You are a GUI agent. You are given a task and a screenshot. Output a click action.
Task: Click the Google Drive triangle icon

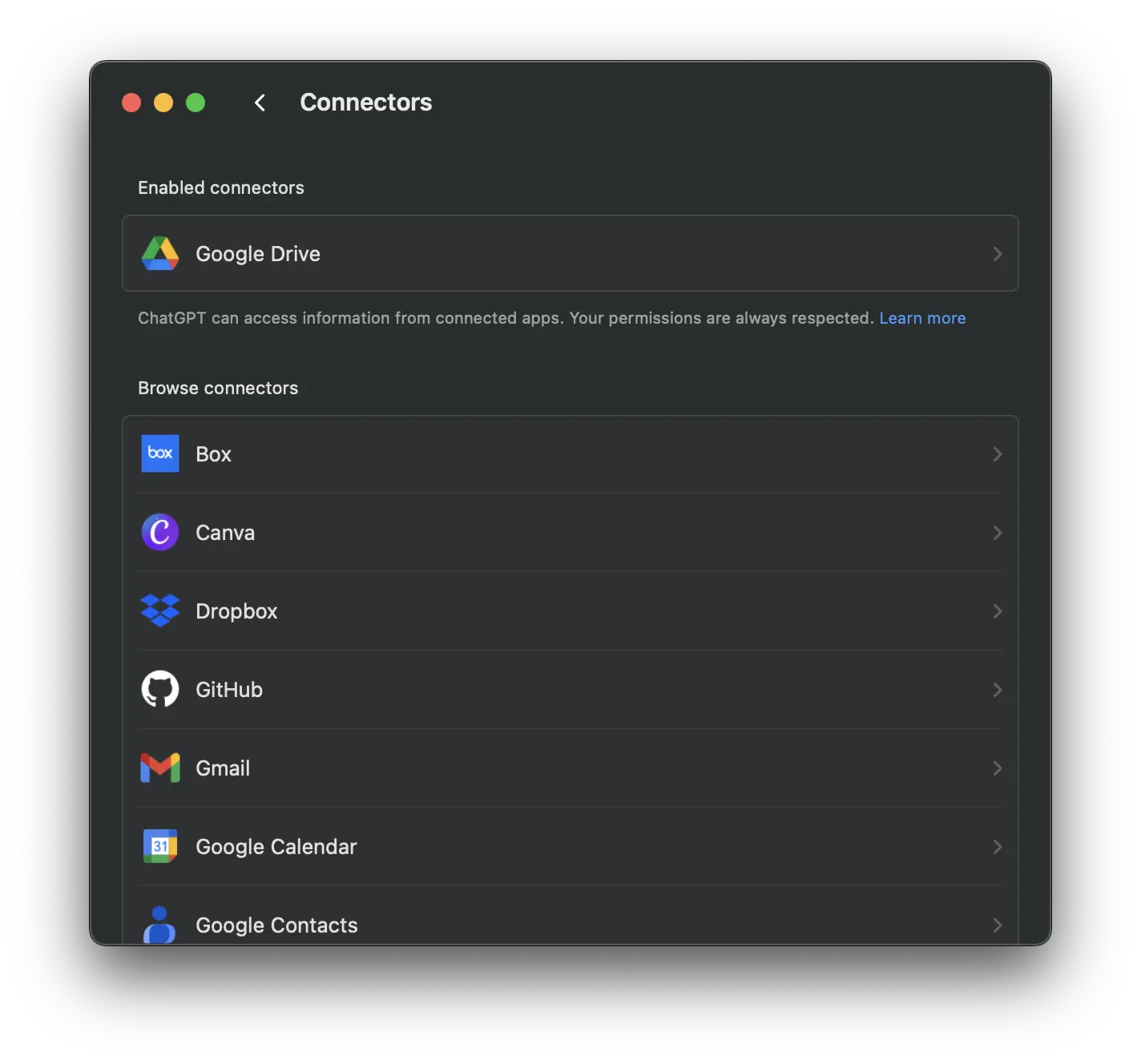pos(160,254)
